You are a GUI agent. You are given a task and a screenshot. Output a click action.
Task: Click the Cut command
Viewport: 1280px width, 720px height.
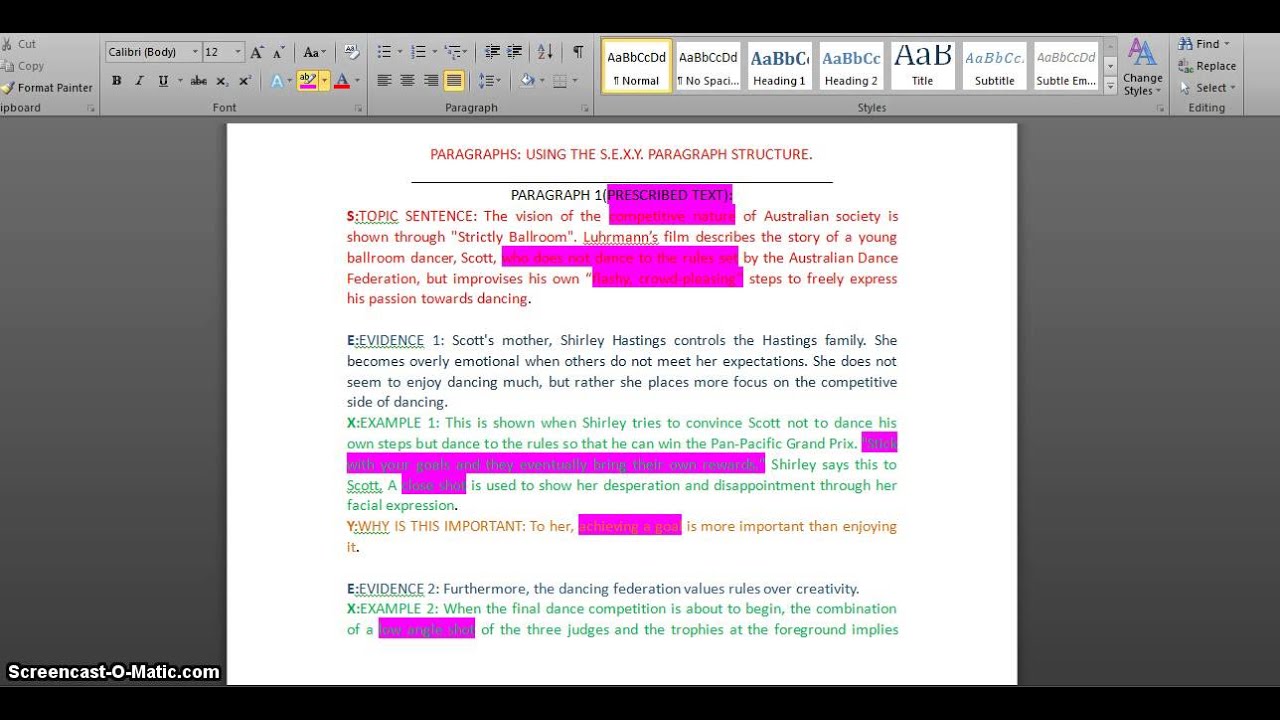point(19,44)
